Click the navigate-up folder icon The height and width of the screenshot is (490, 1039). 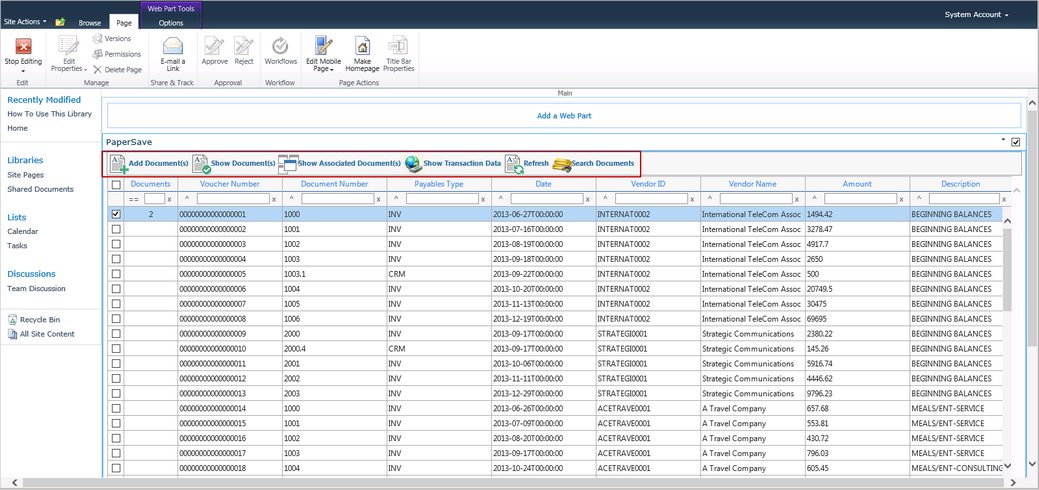pyautogui.click(x=60, y=22)
